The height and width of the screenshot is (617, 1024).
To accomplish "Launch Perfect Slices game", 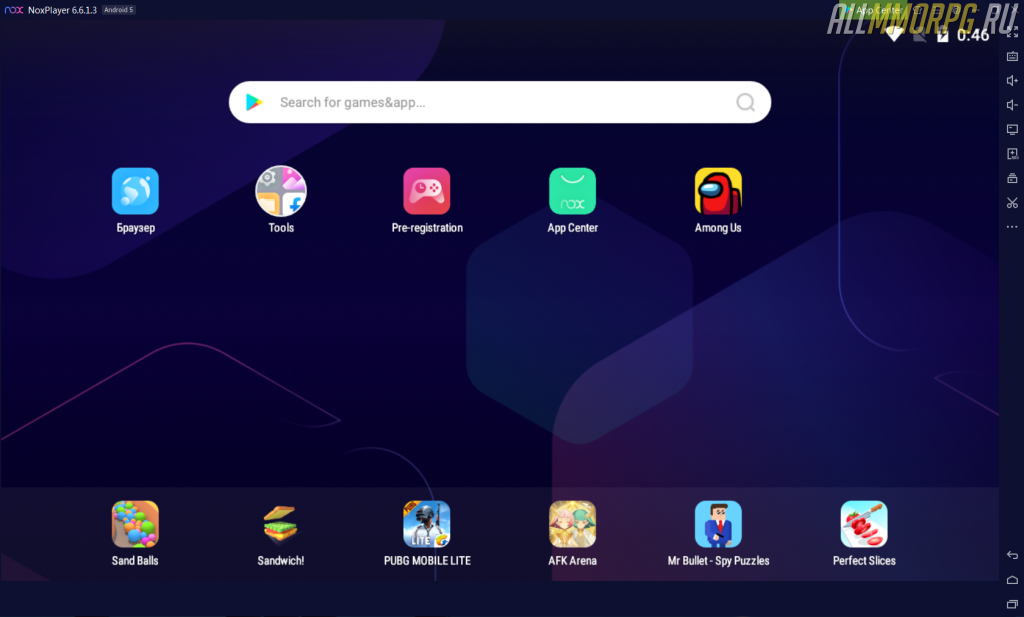I will (x=864, y=524).
